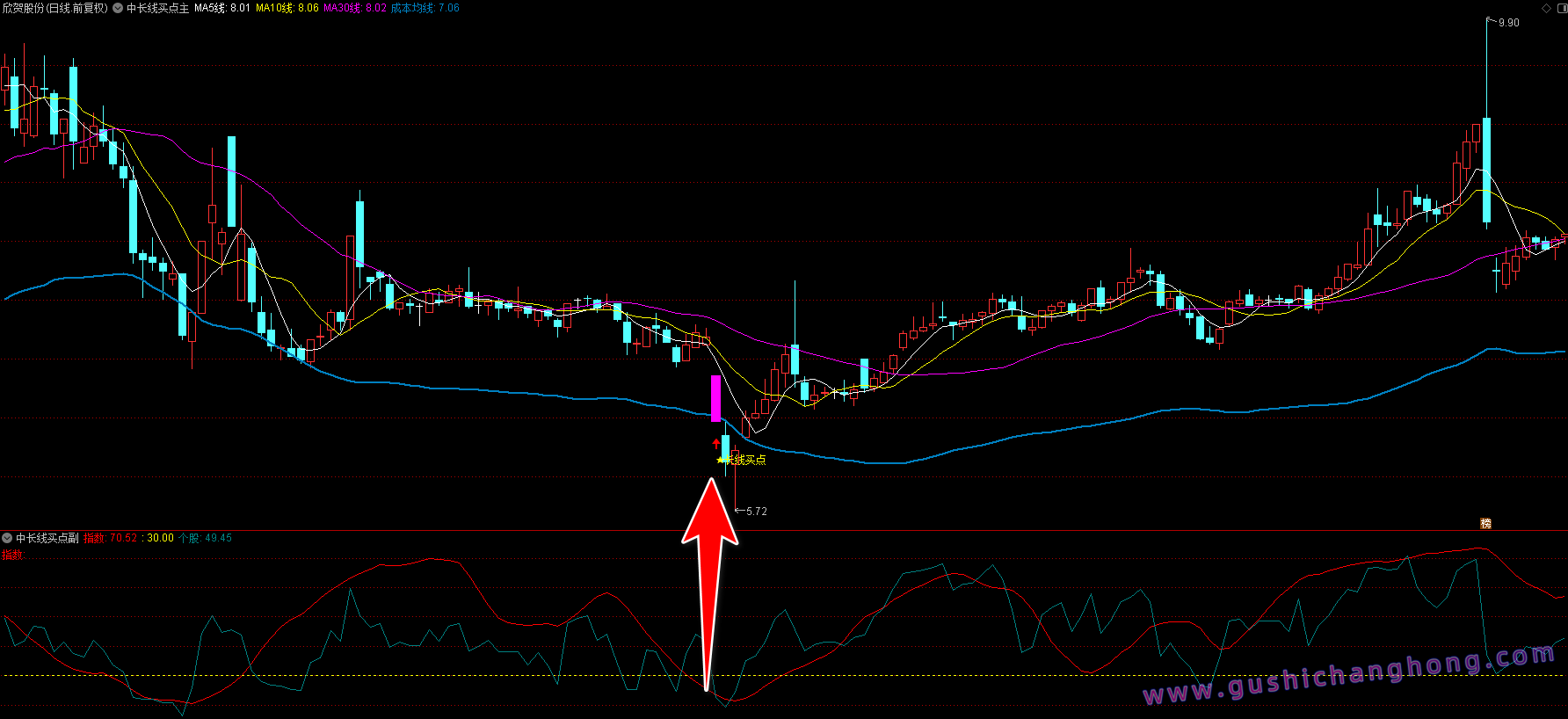Click the diamond icon at top right

tap(1547, 8)
